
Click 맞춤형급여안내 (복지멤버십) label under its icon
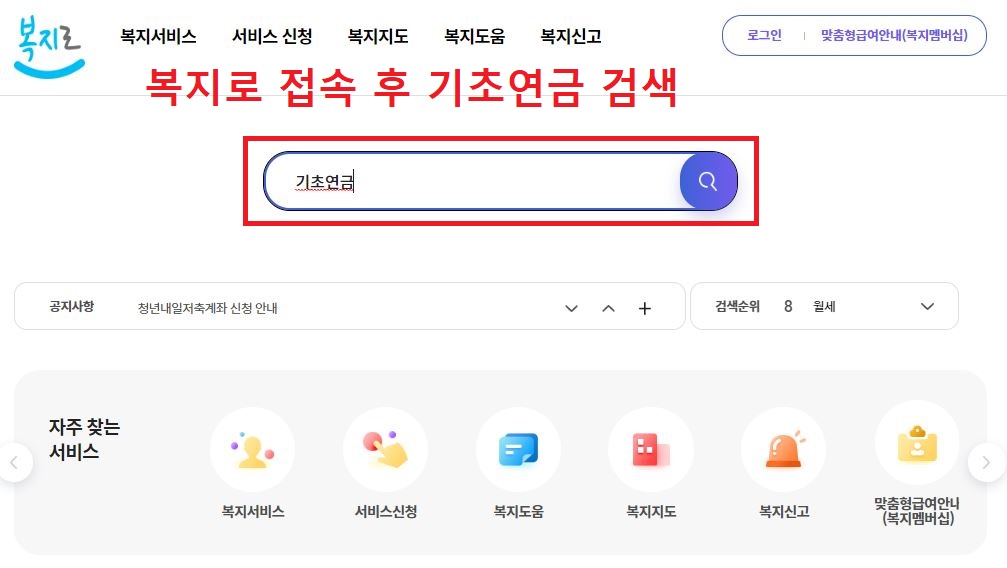point(917,511)
